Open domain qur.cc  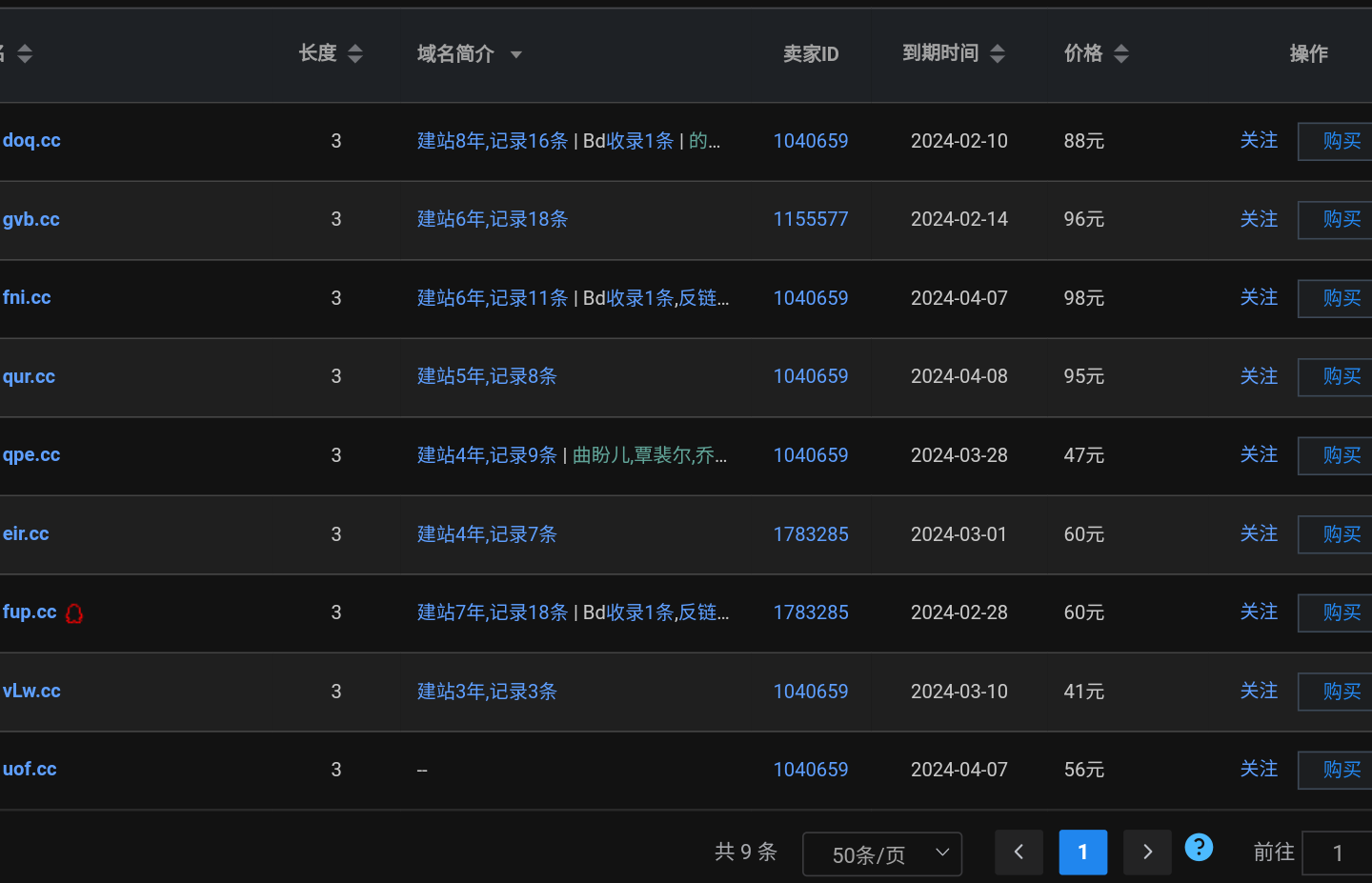point(29,376)
